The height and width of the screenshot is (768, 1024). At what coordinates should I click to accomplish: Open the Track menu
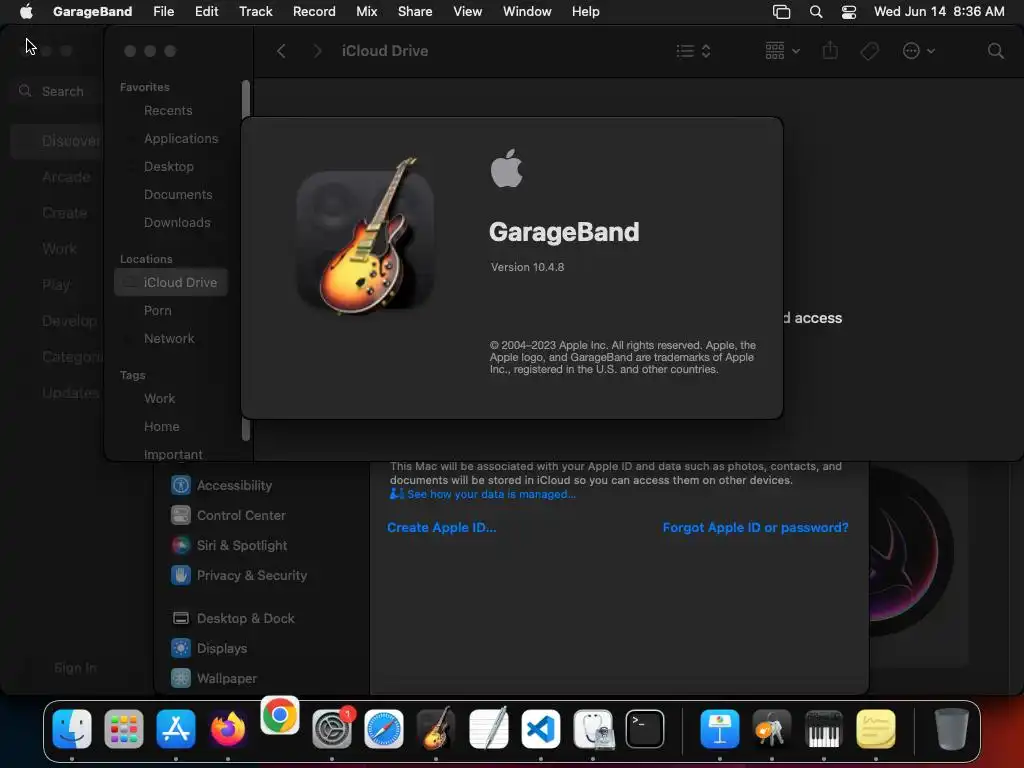click(255, 11)
